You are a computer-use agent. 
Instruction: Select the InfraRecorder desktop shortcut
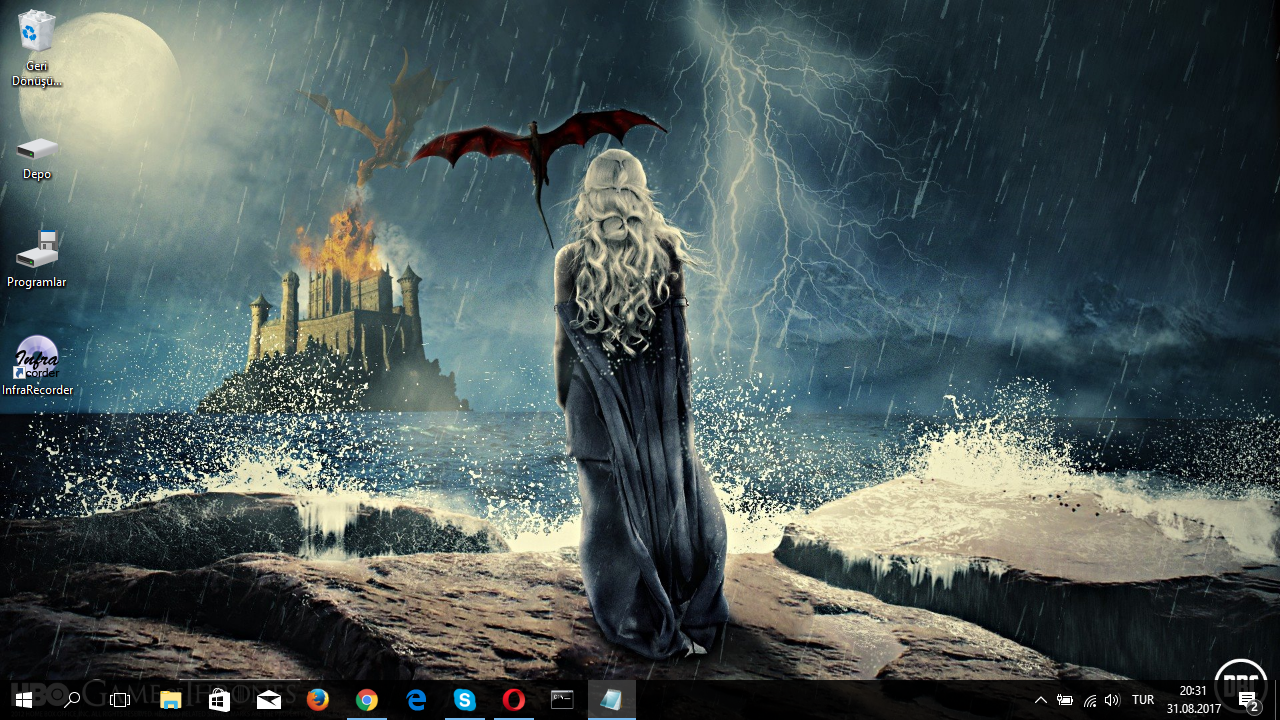click(37, 366)
